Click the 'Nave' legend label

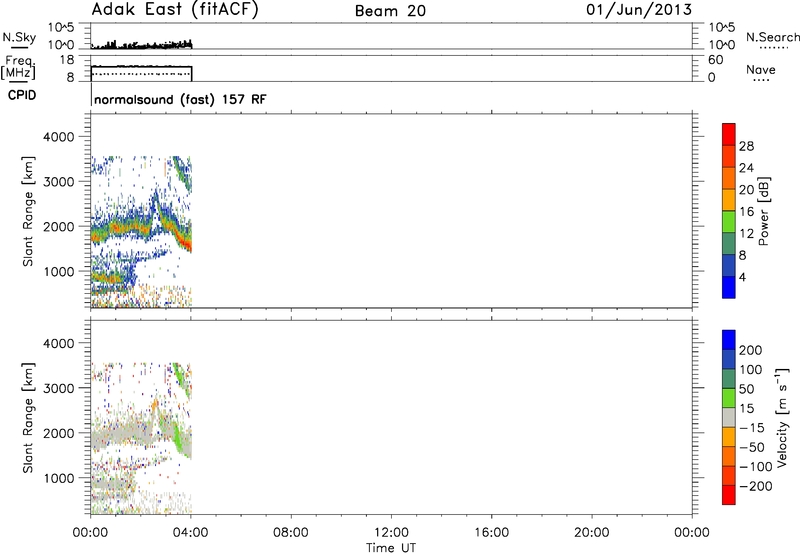pos(760,69)
